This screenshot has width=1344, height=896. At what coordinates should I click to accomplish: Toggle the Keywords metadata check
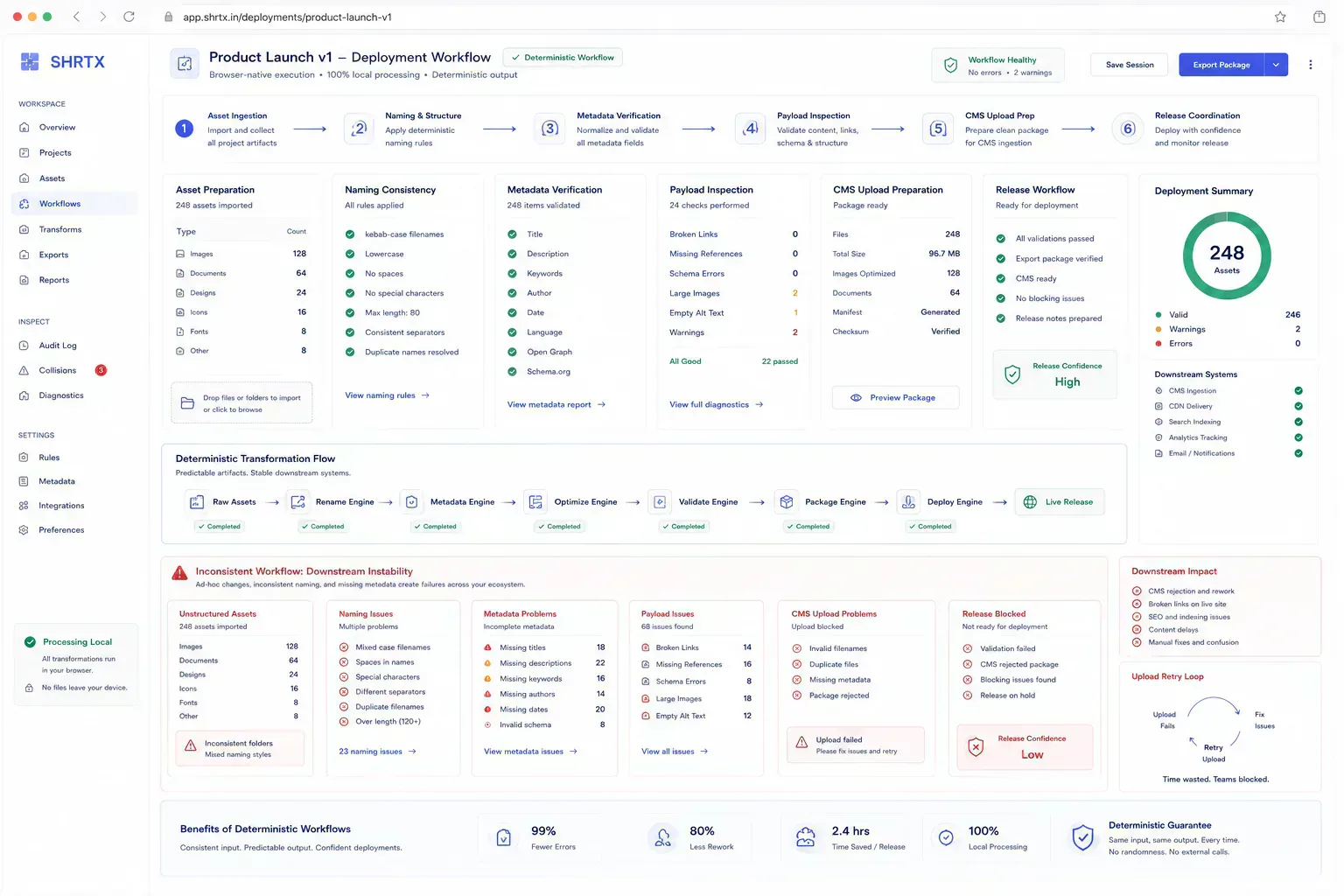coord(512,273)
